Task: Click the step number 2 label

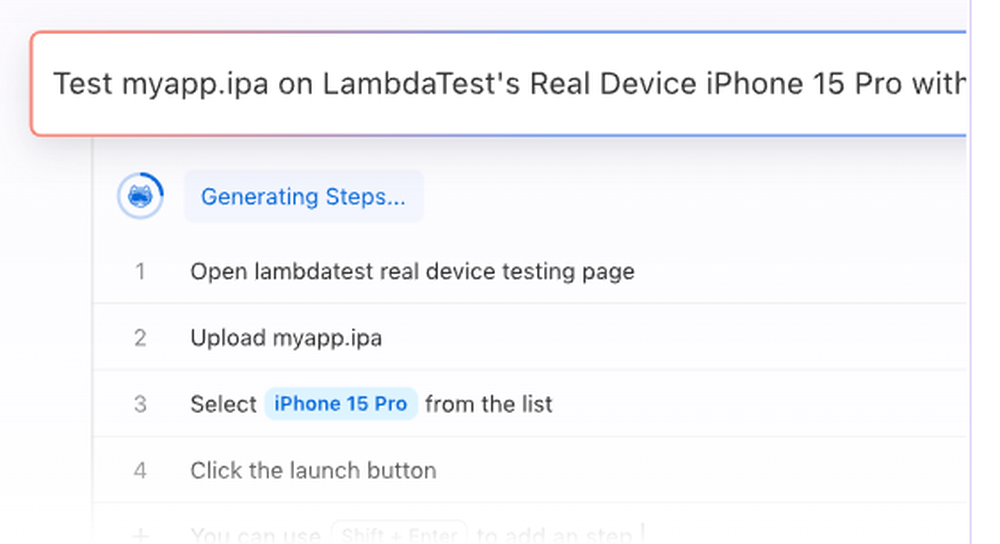Action: pyautogui.click(x=140, y=338)
